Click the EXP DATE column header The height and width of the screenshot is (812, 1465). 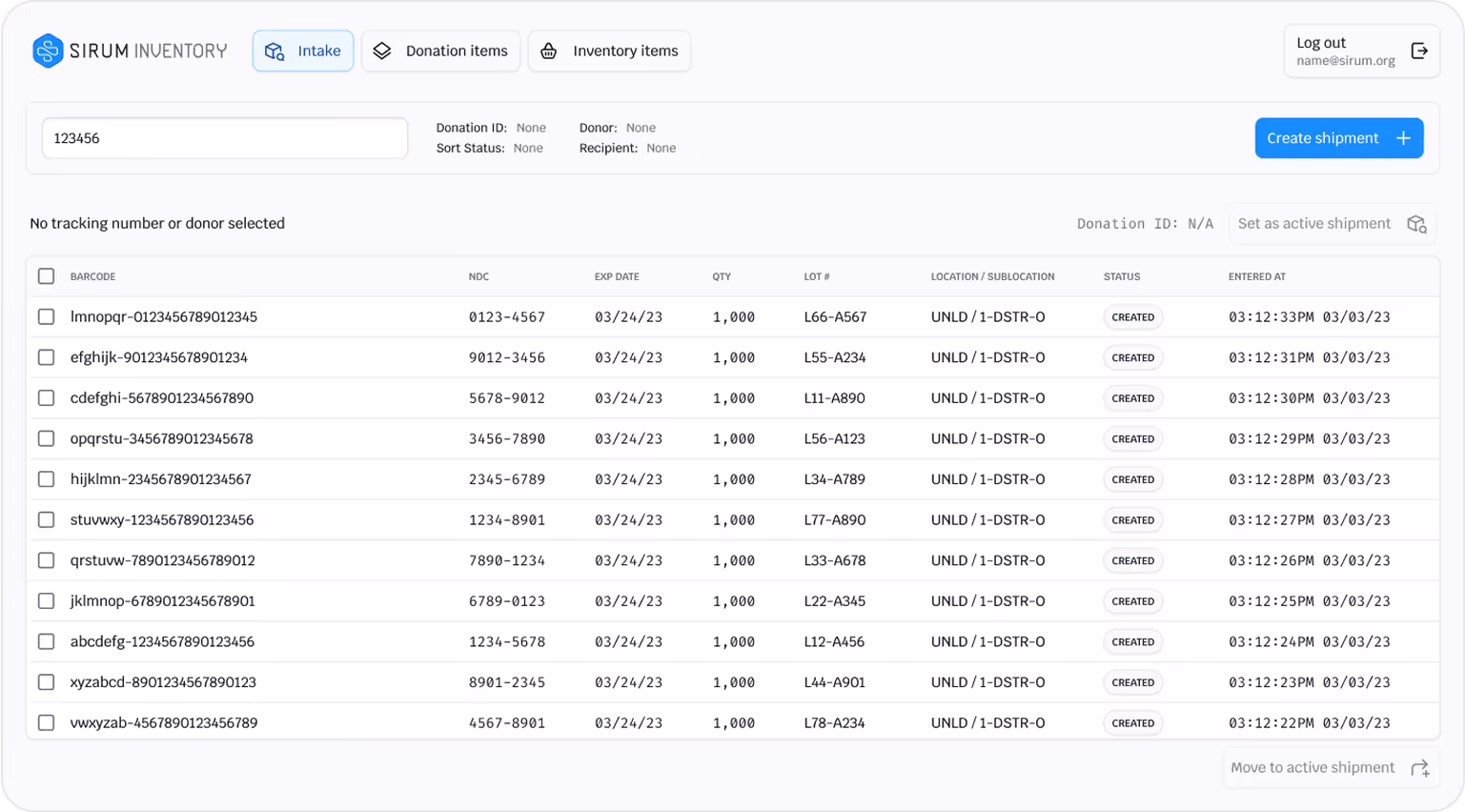(x=617, y=276)
